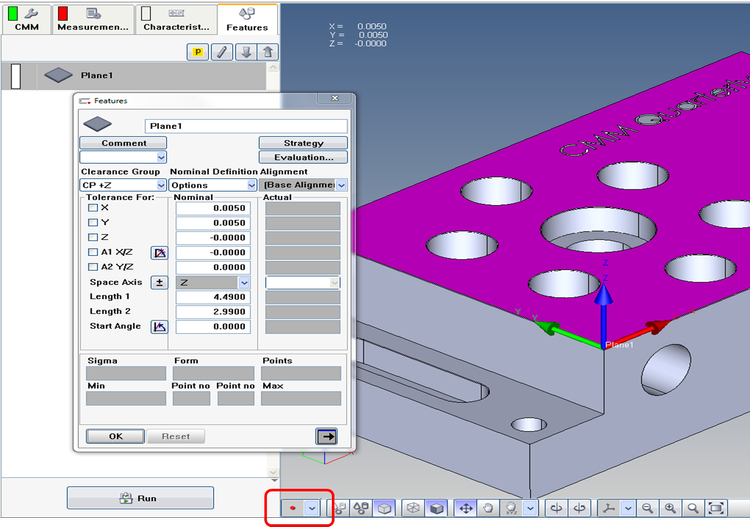The image size is (750, 527).
Task: Enable the Y tolerance checkbox
Action: click(93, 222)
